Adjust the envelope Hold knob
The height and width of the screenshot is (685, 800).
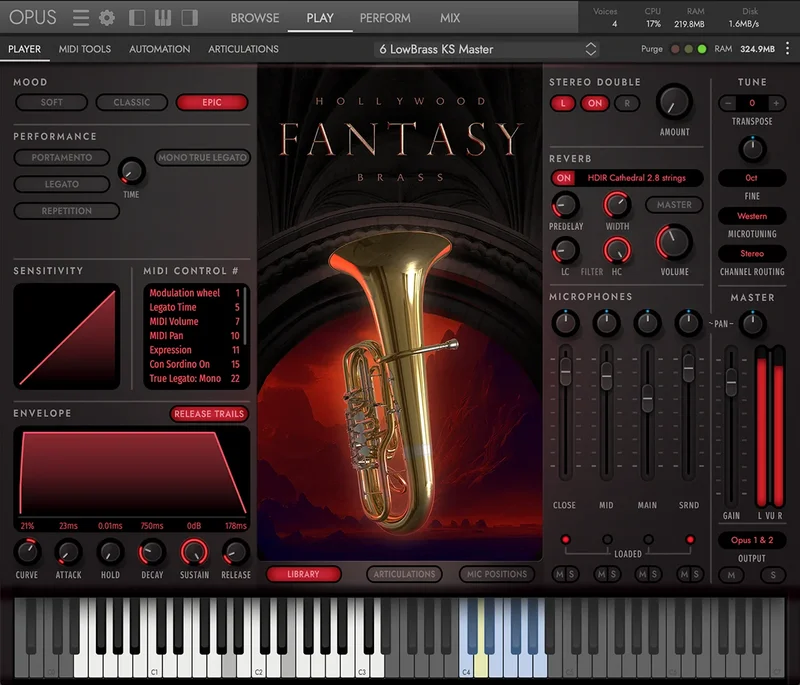coord(110,551)
